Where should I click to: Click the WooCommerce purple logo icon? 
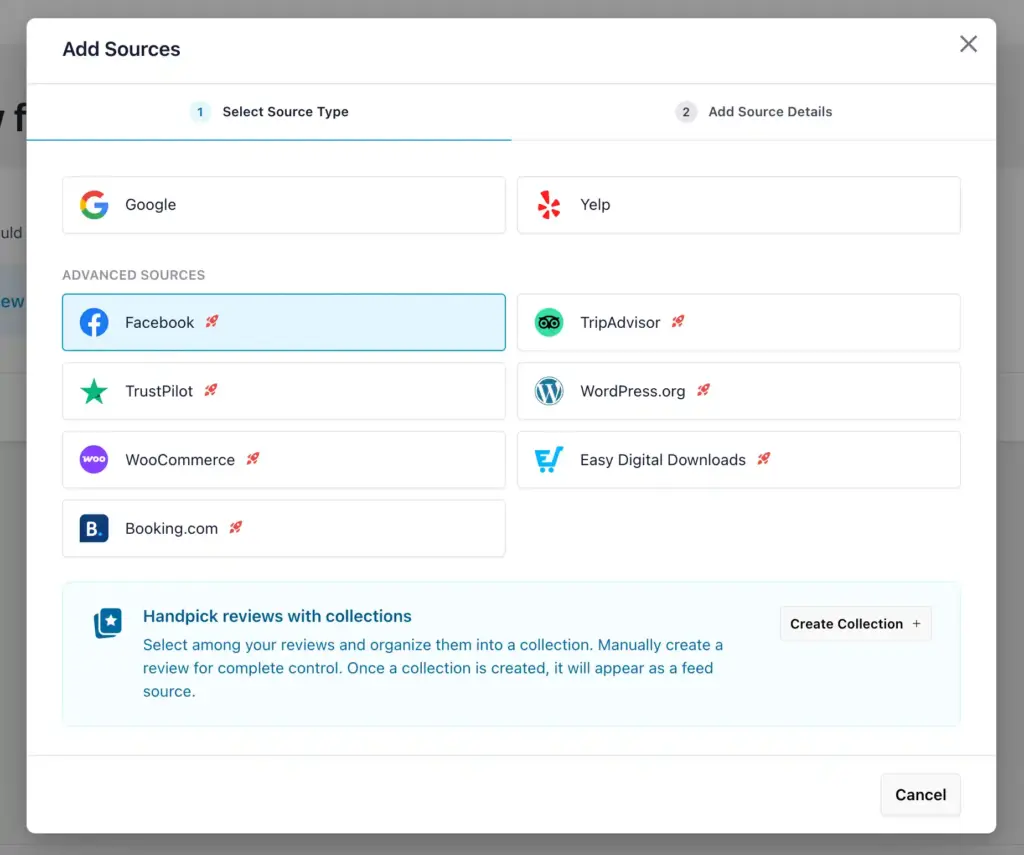[94, 460]
